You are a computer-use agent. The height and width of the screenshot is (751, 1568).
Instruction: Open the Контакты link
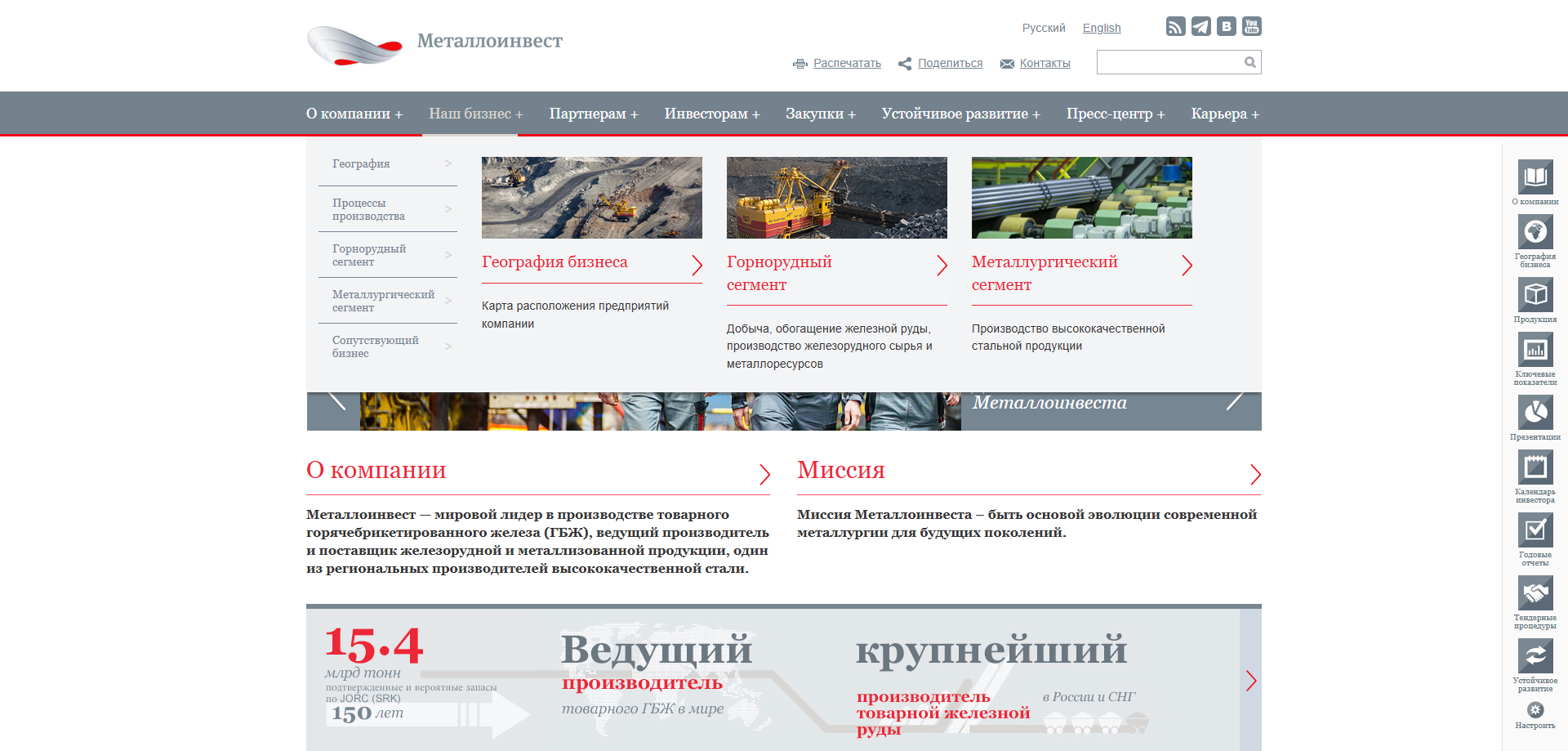1046,63
